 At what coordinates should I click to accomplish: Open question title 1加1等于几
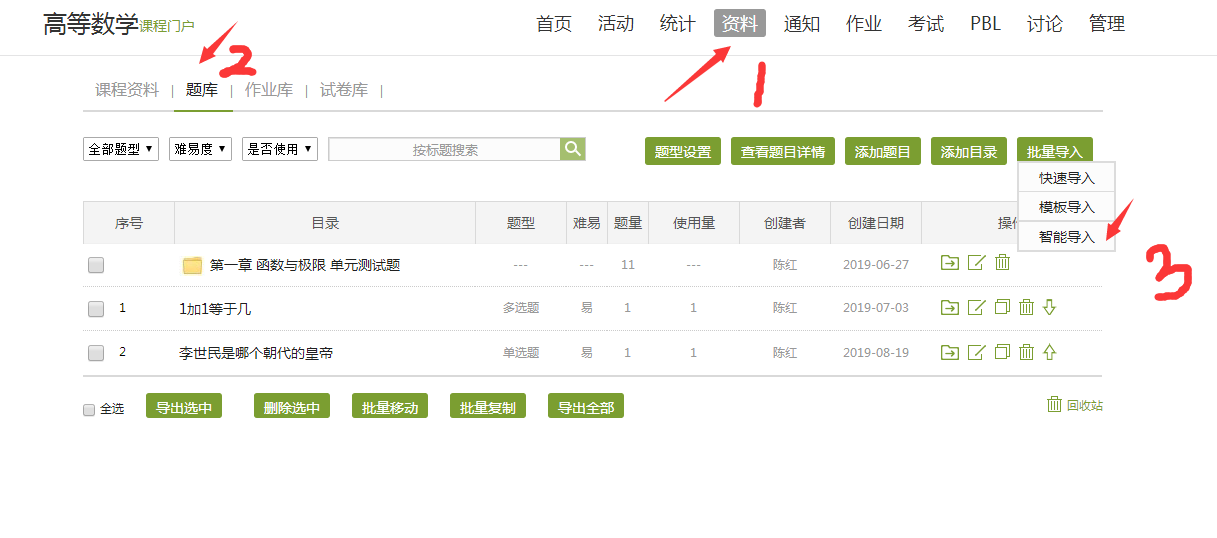click(x=215, y=309)
